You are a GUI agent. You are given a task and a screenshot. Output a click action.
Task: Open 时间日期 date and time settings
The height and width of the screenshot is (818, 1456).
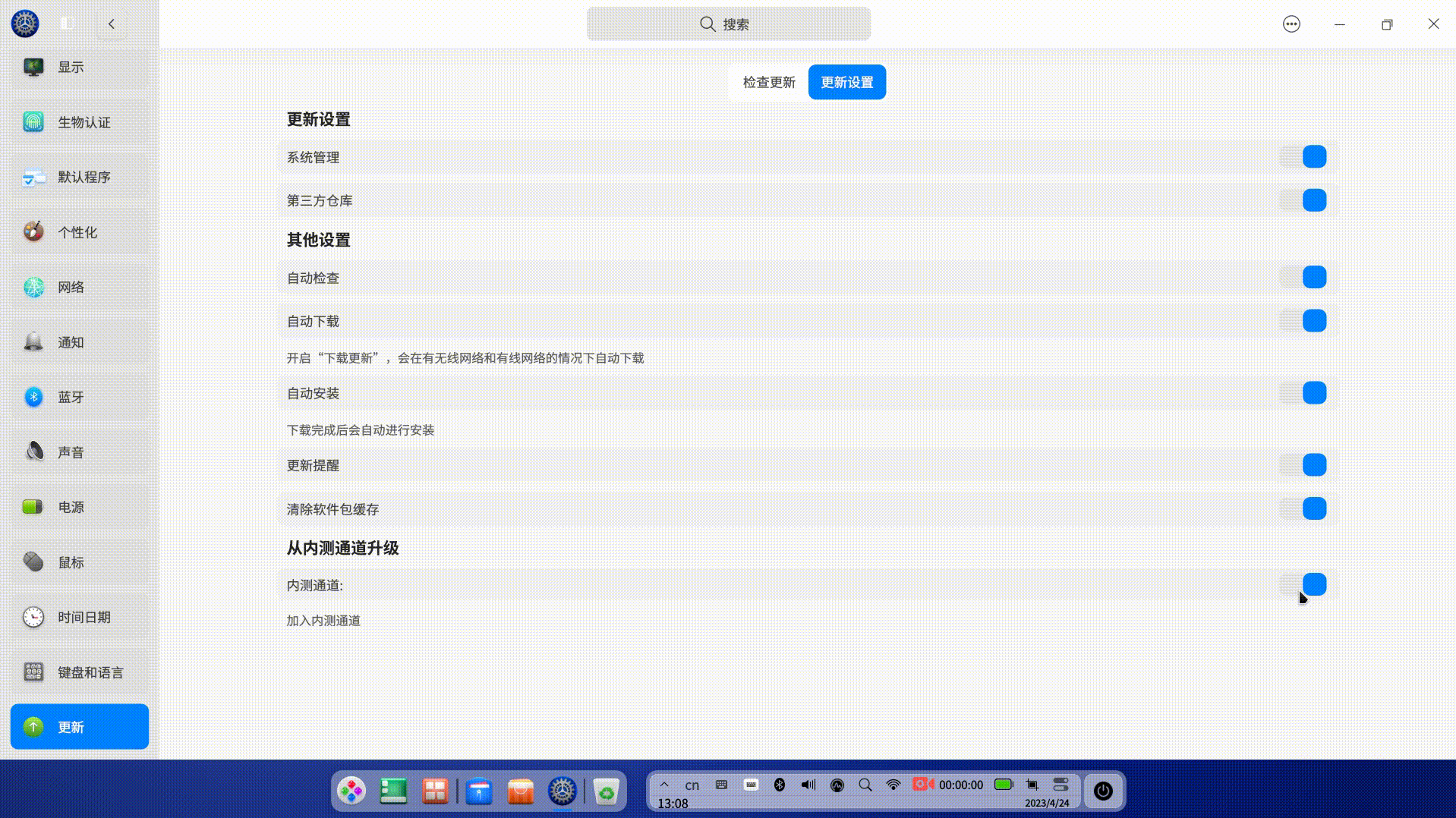coord(79,617)
